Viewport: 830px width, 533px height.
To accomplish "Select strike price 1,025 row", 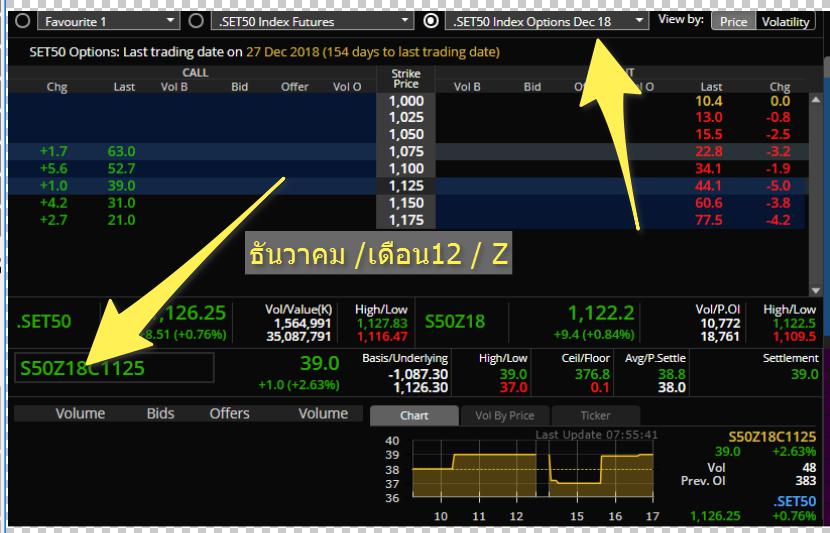I will [x=406, y=117].
